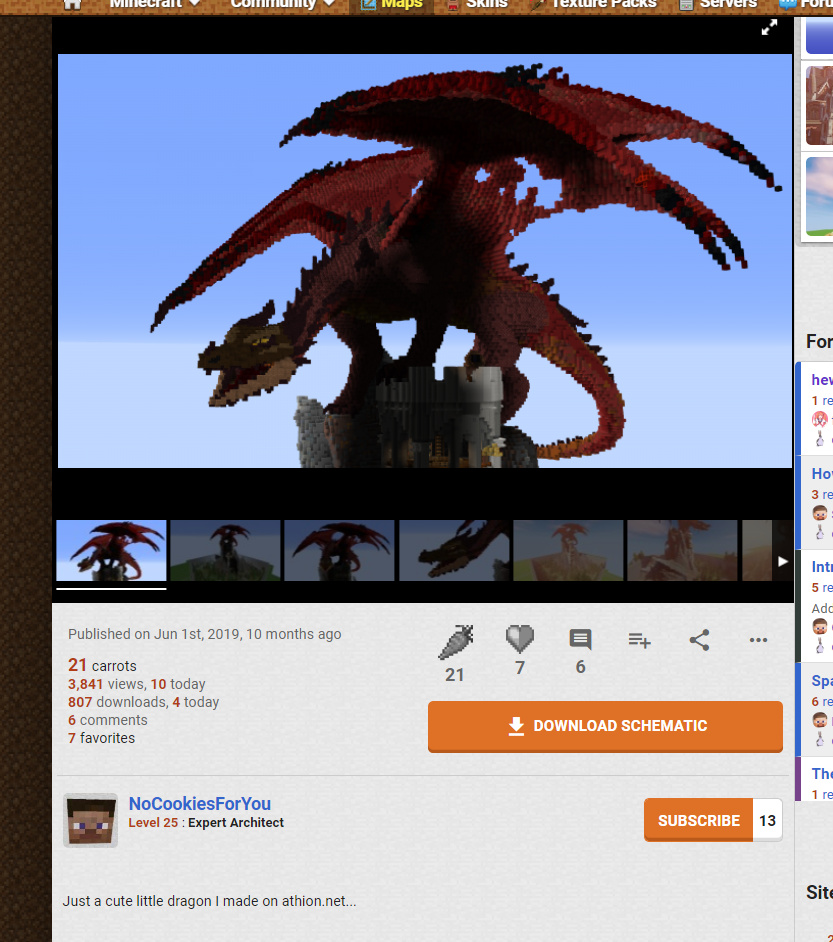The height and width of the screenshot is (942, 833).
Task: Select the first dragon thumbnail
Action: tap(111, 550)
